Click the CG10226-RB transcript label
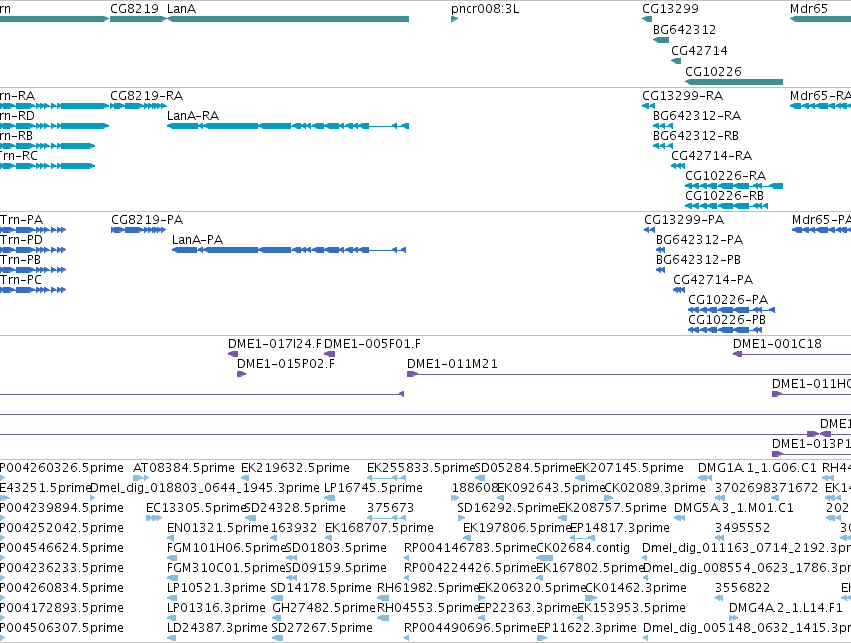 click(x=725, y=196)
